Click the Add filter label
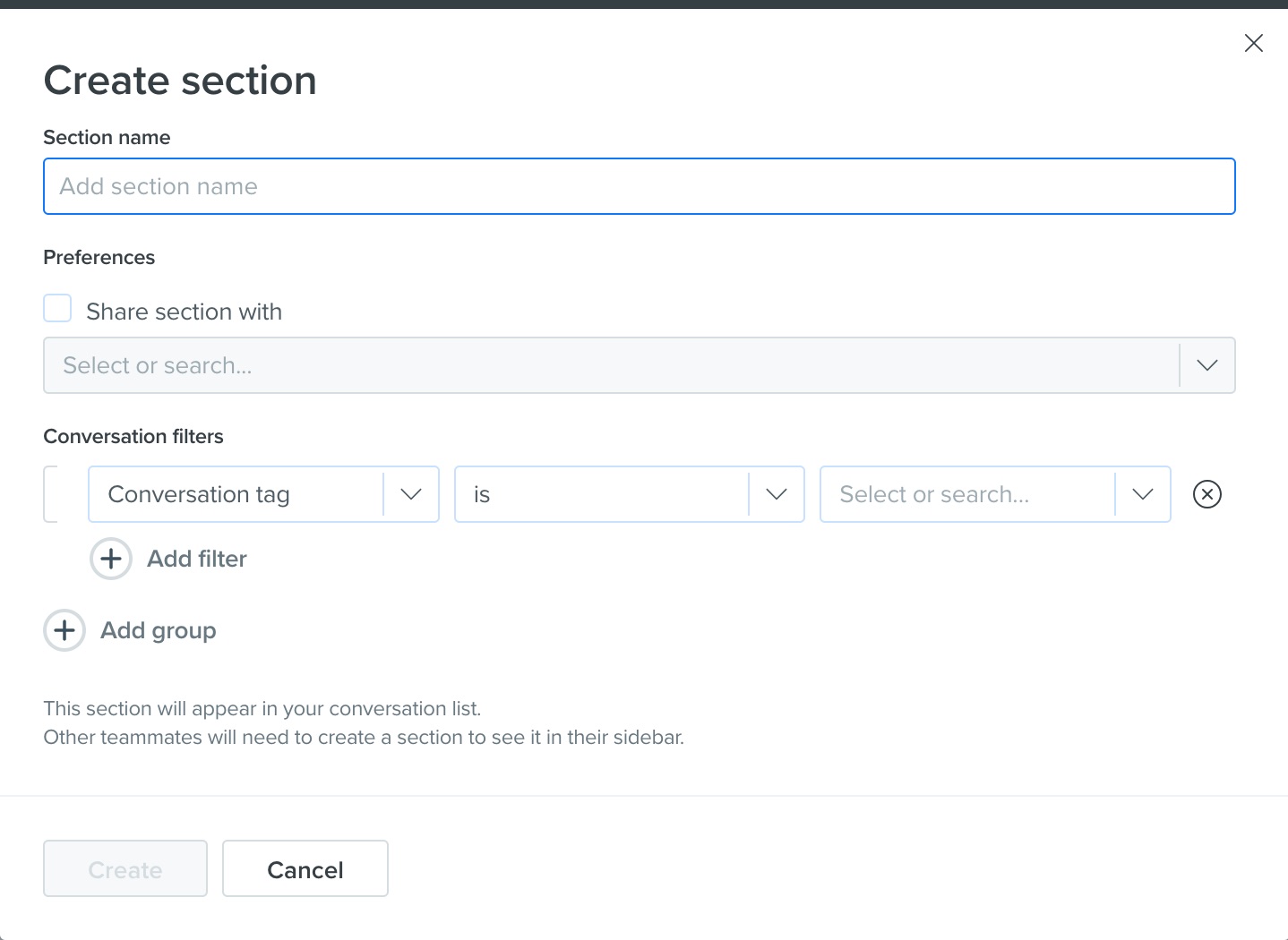This screenshot has height=940, width=1288. (197, 559)
